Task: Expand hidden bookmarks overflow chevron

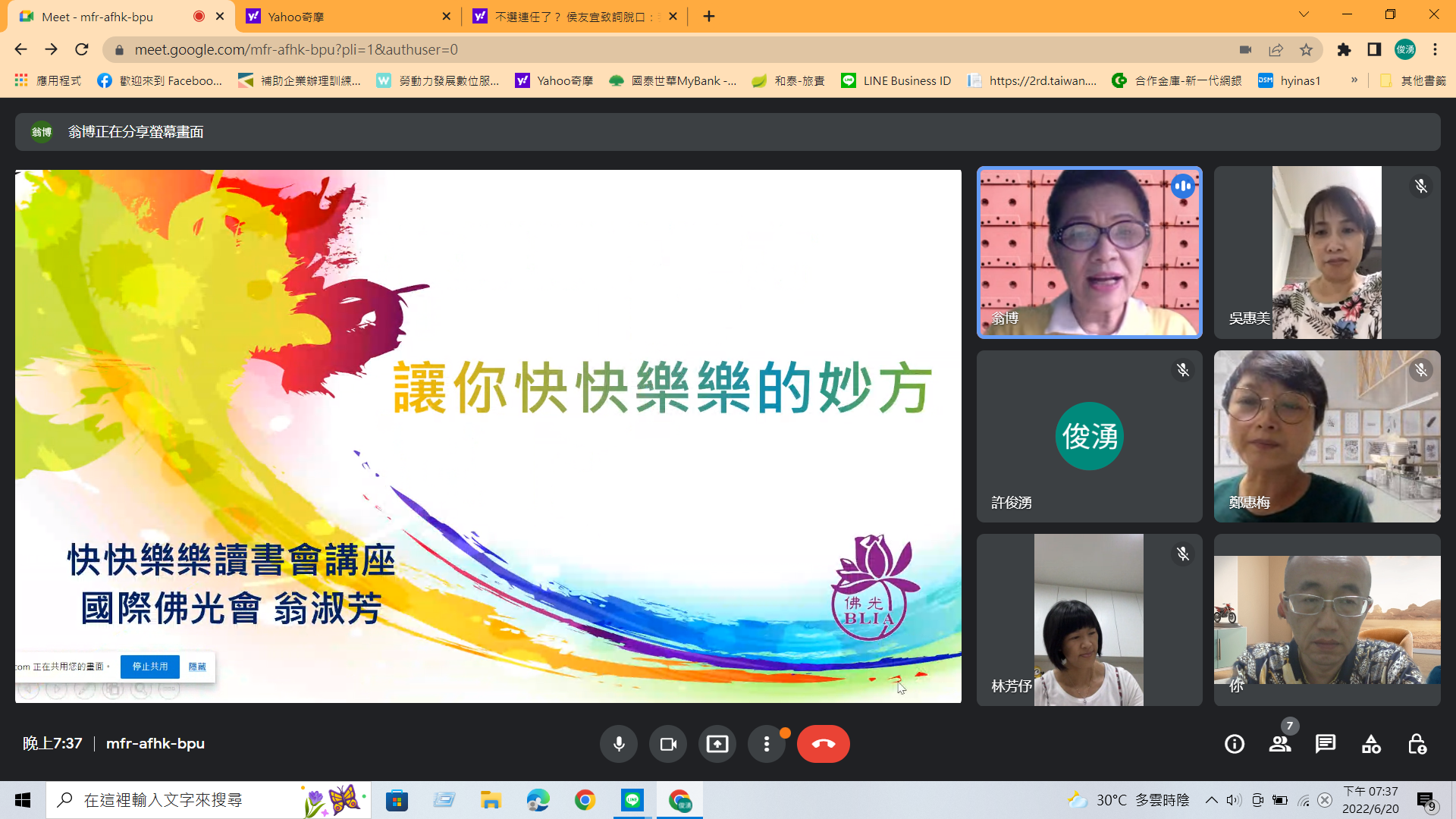Action: click(x=1354, y=80)
